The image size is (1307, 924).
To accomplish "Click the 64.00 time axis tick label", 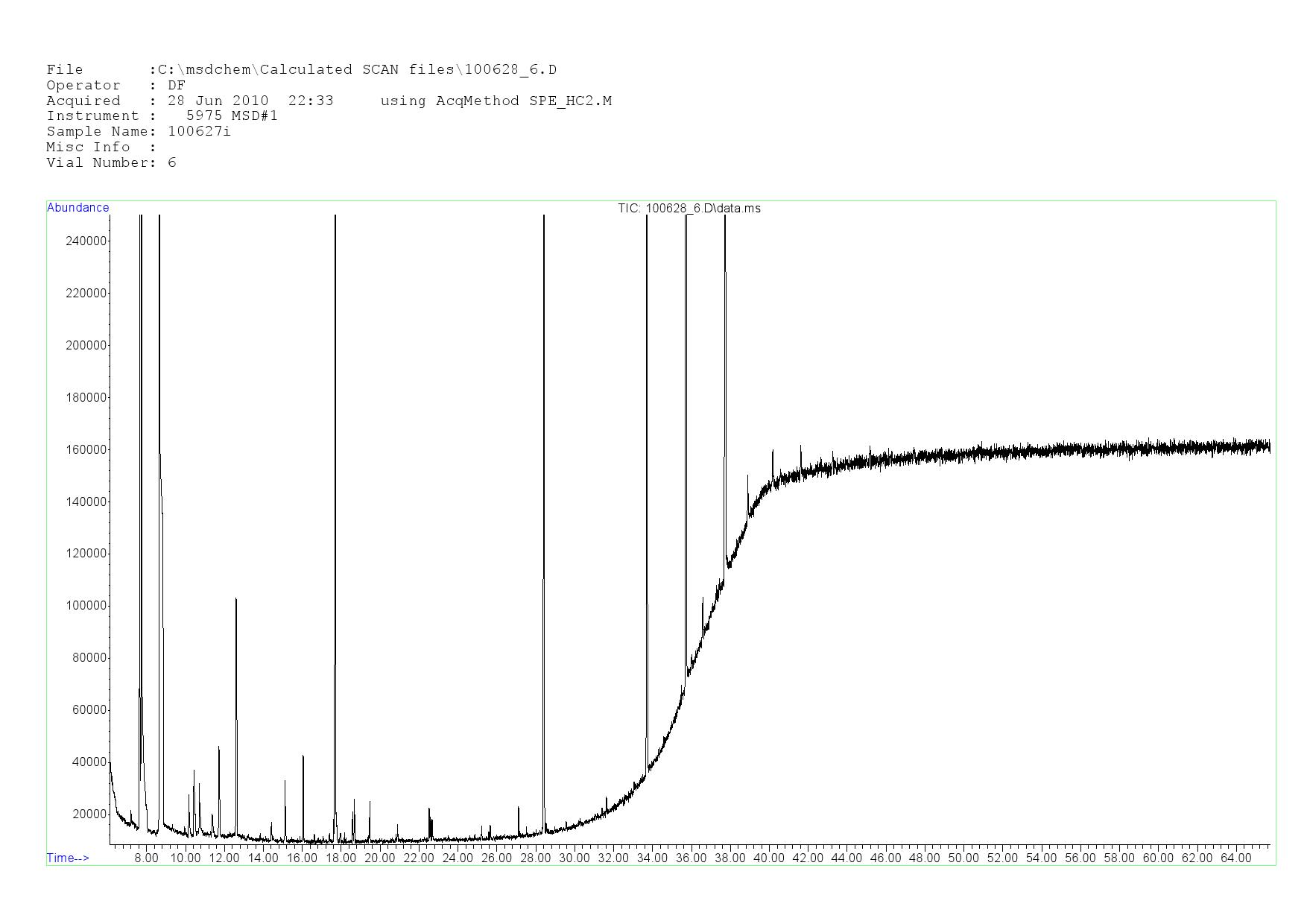I will [x=1235, y=858].
